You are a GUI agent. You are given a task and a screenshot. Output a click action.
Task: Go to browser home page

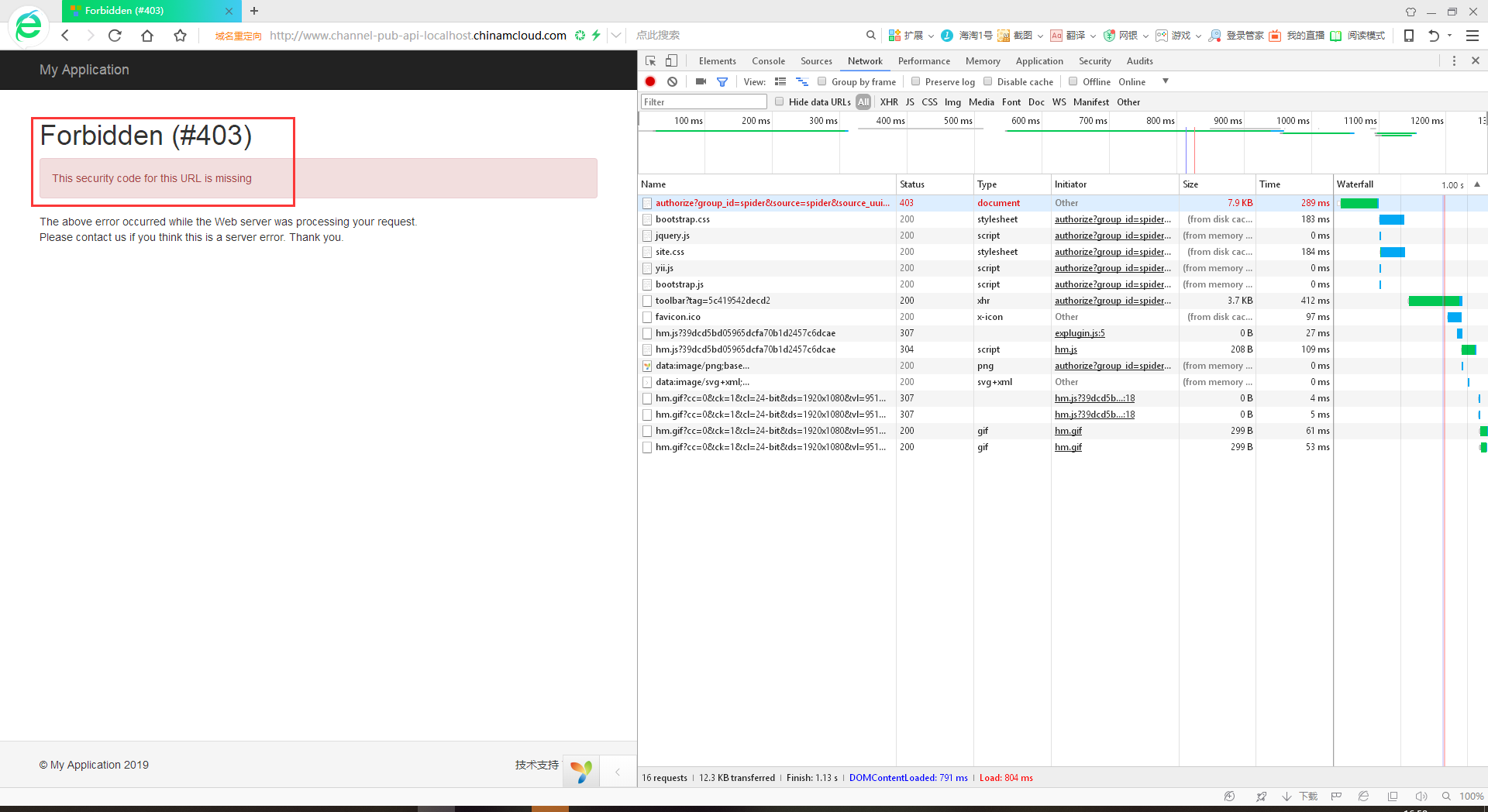(x=147, y=35)
